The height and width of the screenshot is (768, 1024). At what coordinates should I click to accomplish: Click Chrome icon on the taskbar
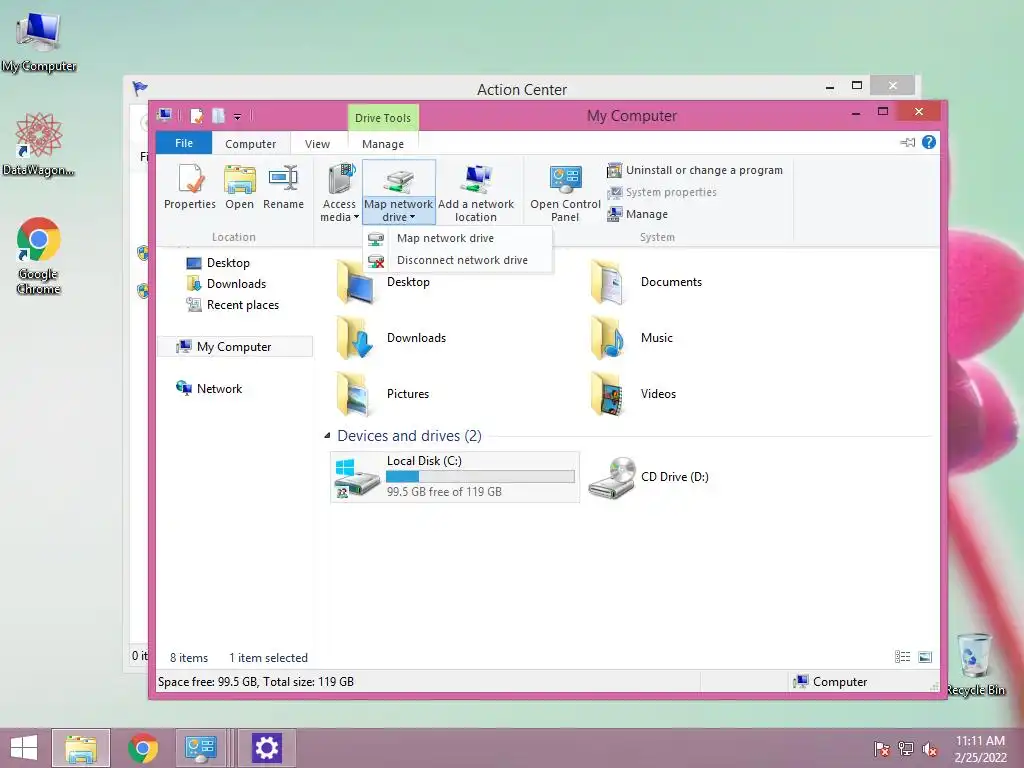tap(142, 748)
